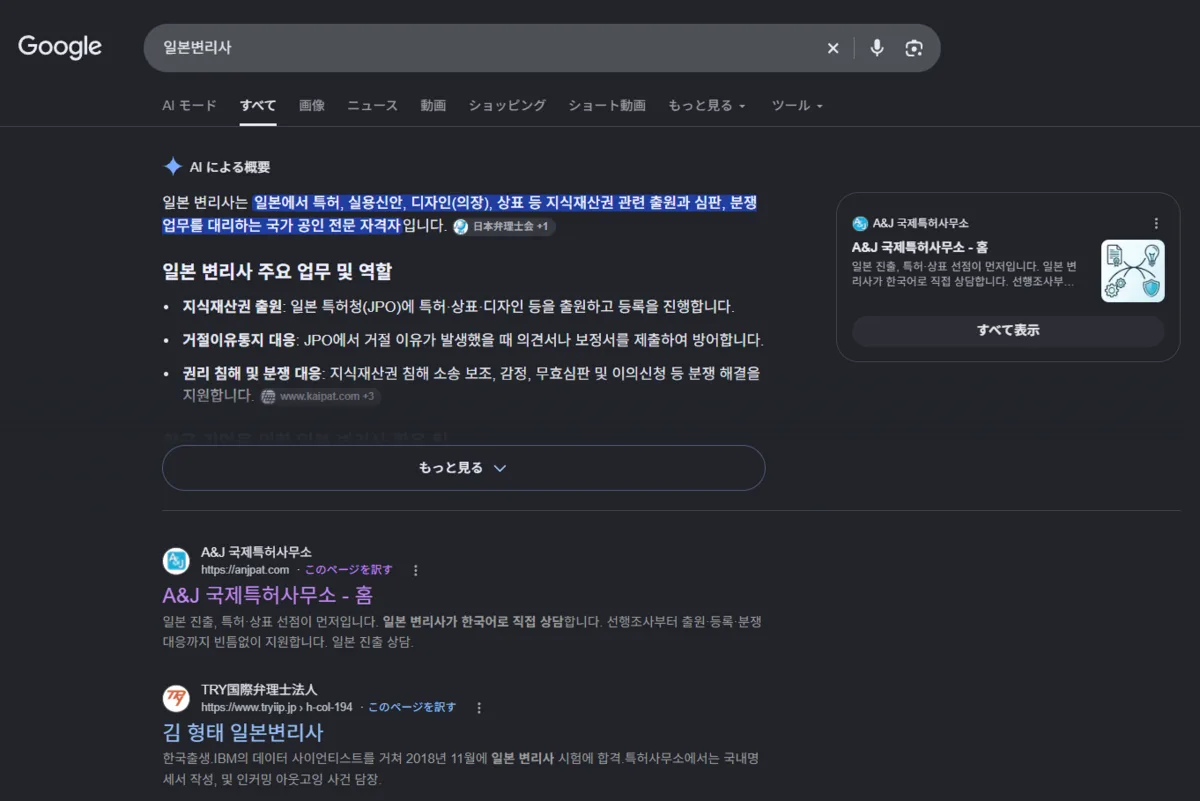The image size is (1200, 801).
Task: Open the ツール dropdown
Action: pyautogui.click(x=797, y=105)
